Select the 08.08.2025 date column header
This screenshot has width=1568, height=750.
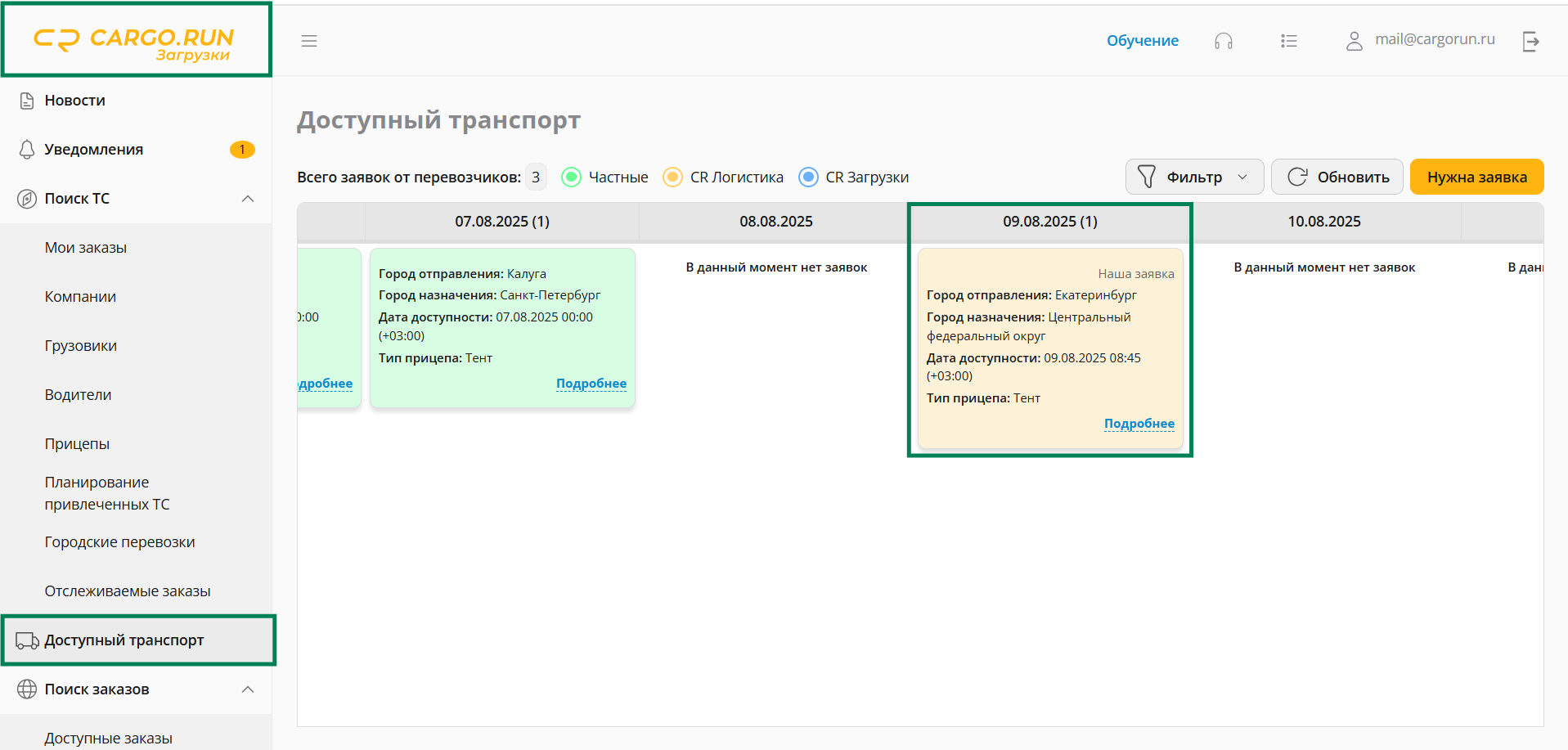pos(775,222)
